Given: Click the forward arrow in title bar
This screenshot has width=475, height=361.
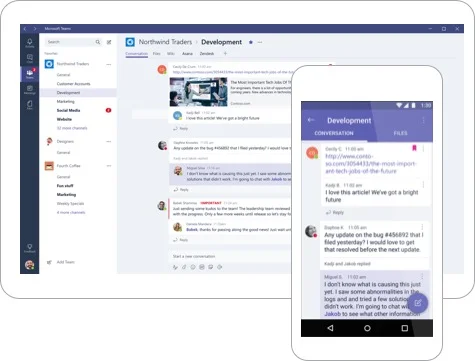Looking at the screenshot, I should pyautogui.click(x=35, y=29).
